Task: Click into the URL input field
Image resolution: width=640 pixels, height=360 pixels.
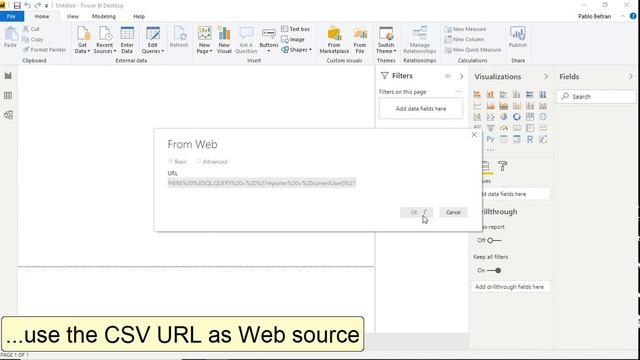Action: (x=262, y=183)
